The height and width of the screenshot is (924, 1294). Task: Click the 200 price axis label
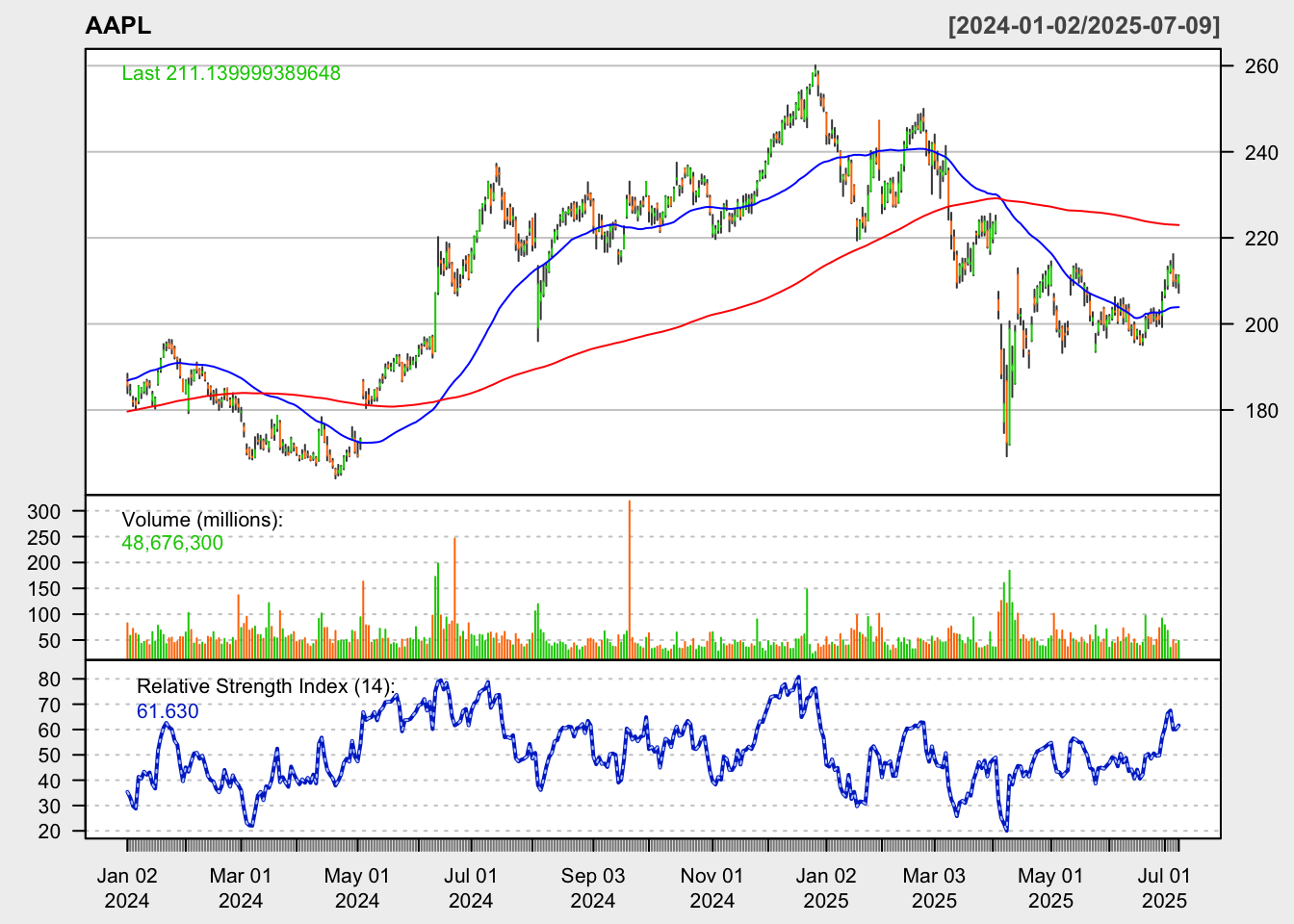[x=1261, y=324]
